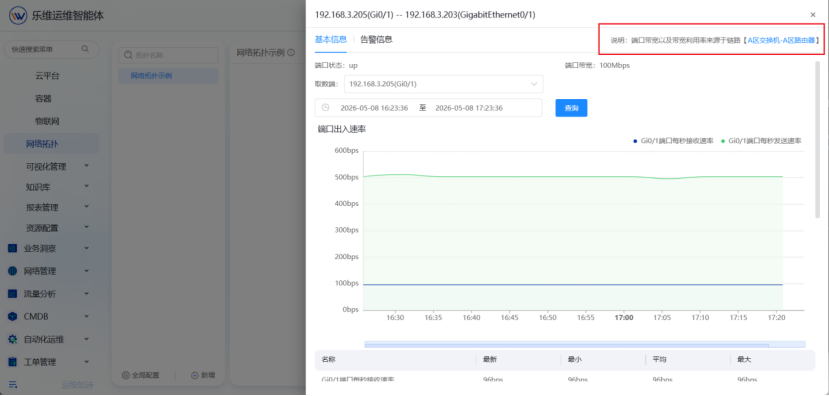
Task: Click the 拓扑名称 search input
Action: click(x=168, y=55)
